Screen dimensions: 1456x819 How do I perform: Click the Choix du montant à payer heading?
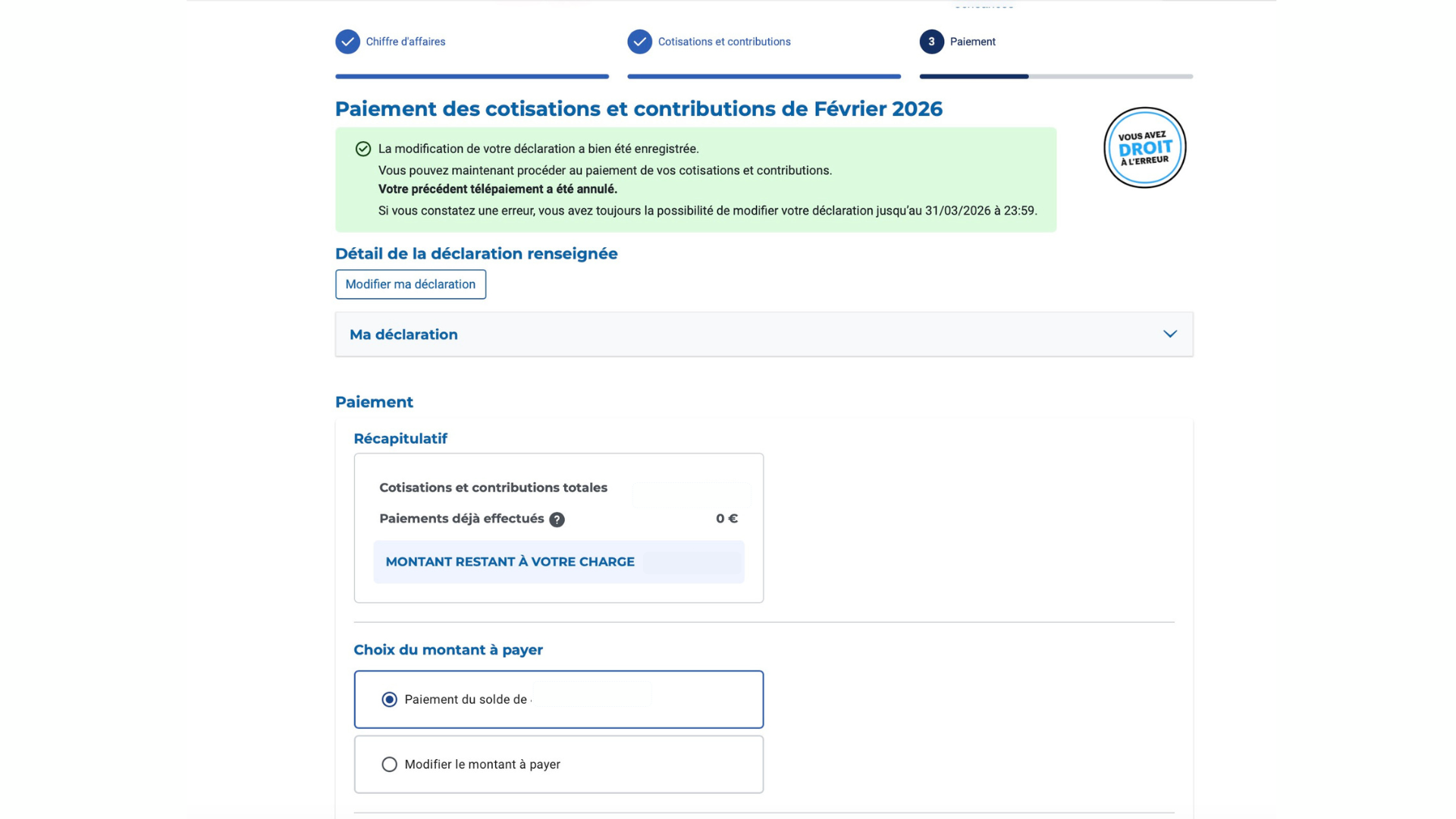coord(447,650)
